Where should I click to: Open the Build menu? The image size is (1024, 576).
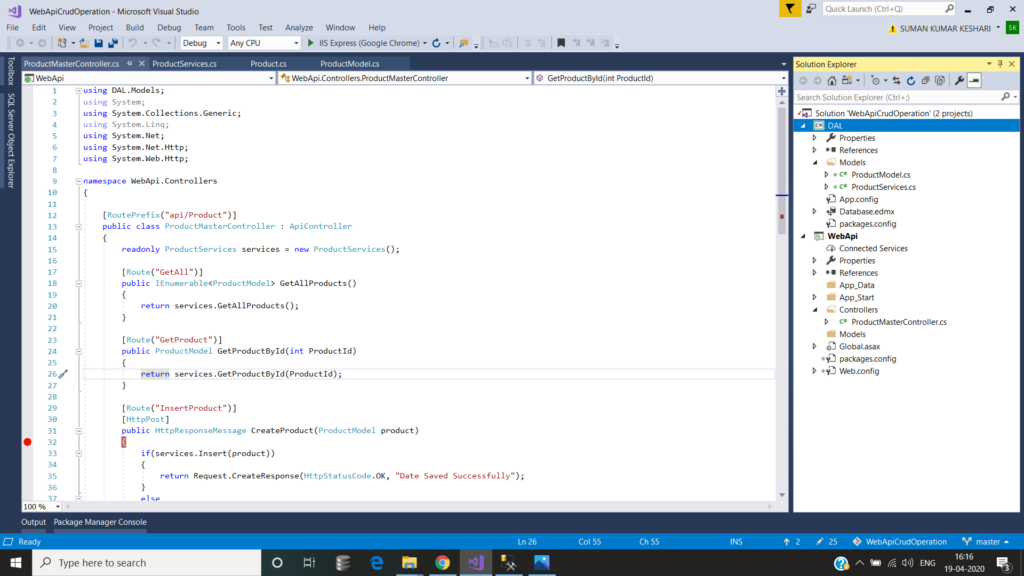[x=135, y=27]
